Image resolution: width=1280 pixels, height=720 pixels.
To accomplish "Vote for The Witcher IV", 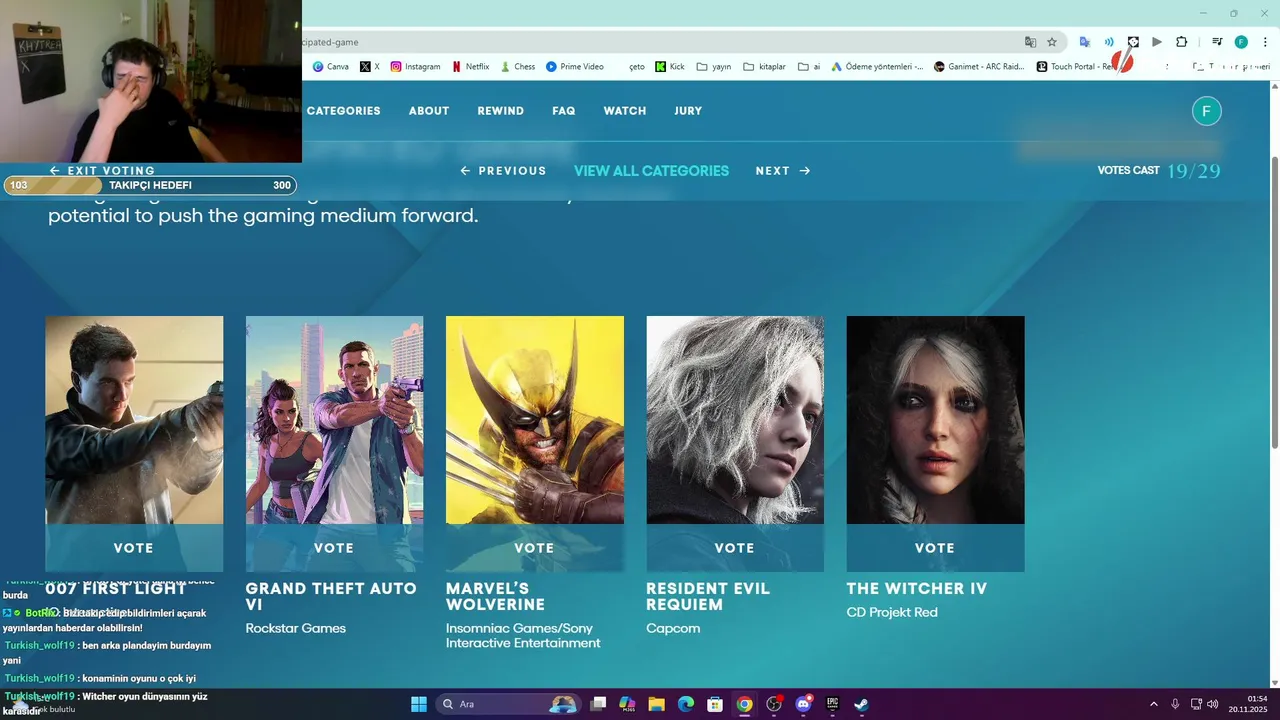I will 935,548.
